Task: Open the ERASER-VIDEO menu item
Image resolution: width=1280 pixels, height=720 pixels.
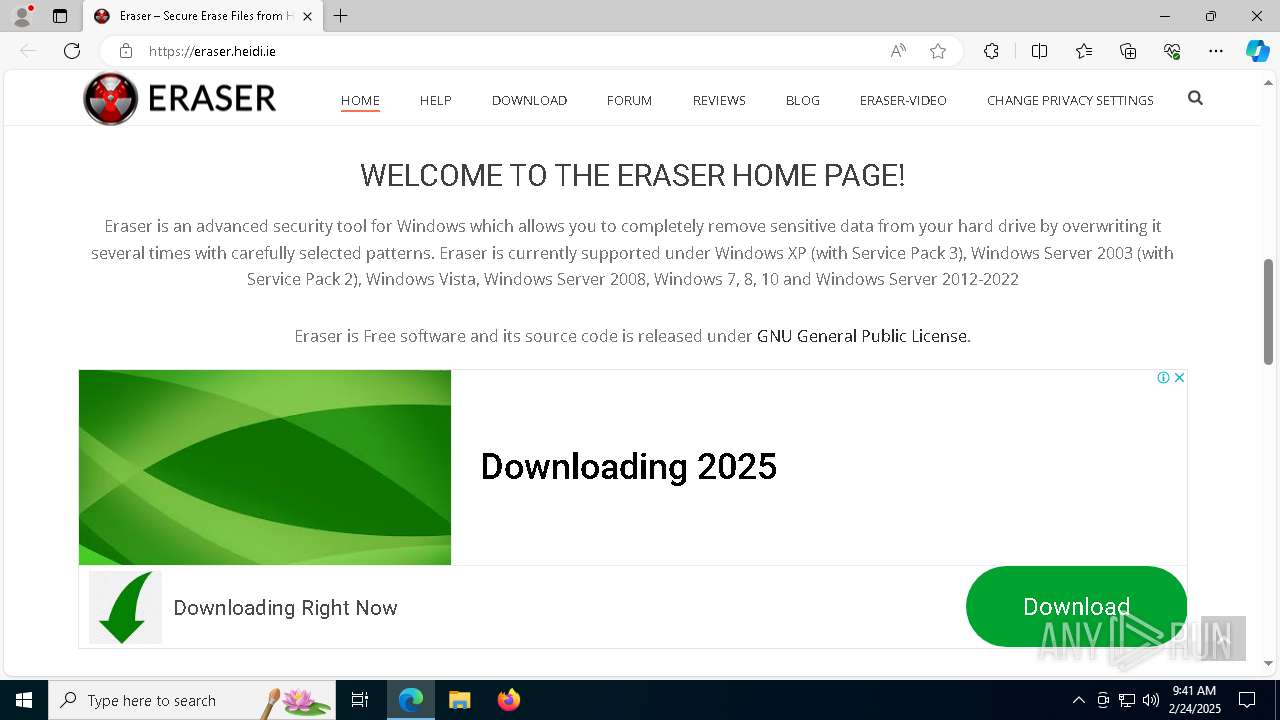Action: tap(903, 100)
